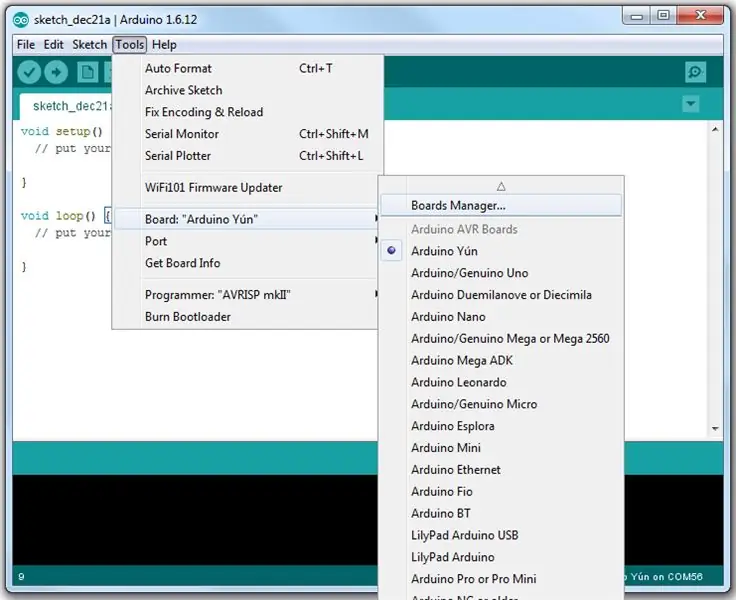Select Arduino/Genuino Micro board
The height and width of the screenshot is (600, 736).
pos(501,404)
